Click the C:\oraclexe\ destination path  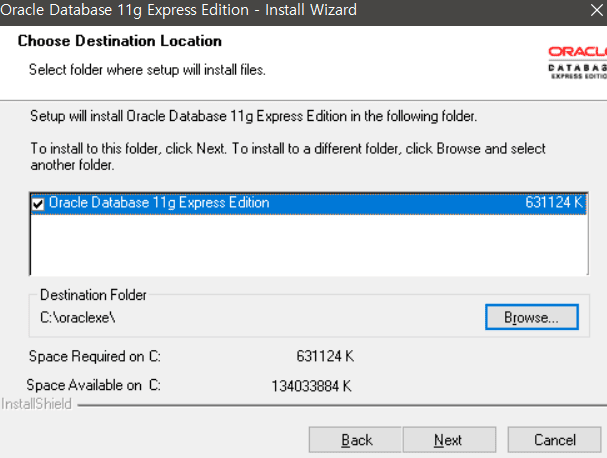[x=77, y=317]
